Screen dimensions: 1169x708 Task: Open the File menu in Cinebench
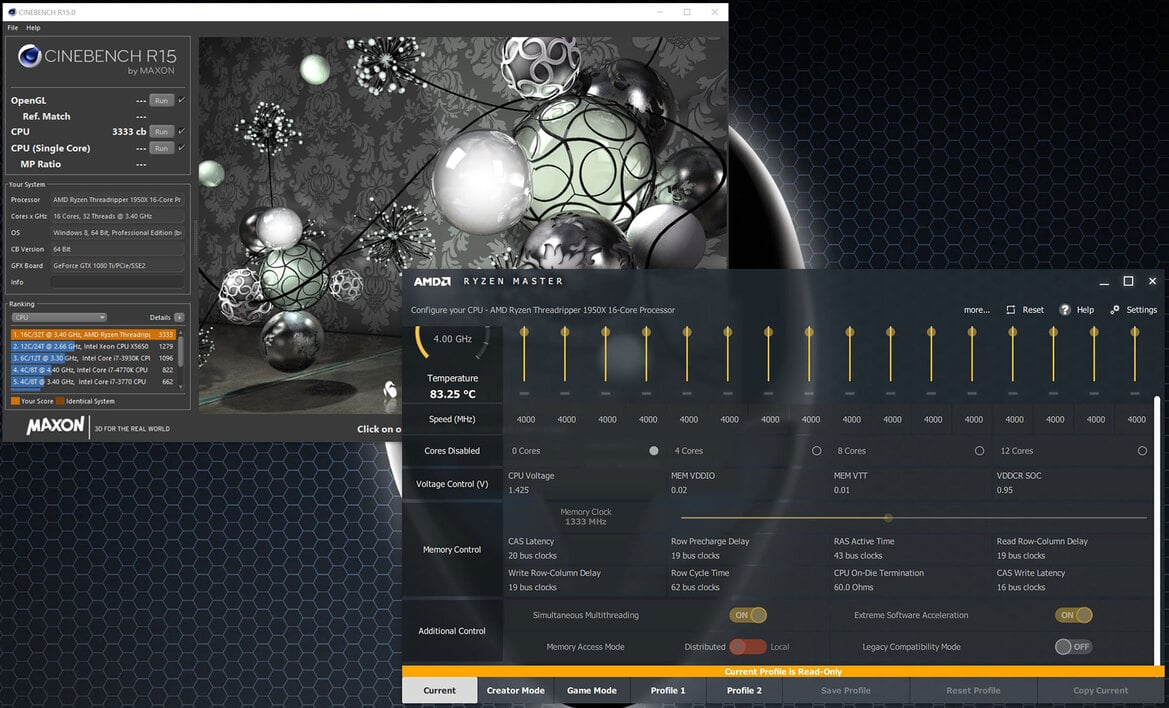point(13,28)
